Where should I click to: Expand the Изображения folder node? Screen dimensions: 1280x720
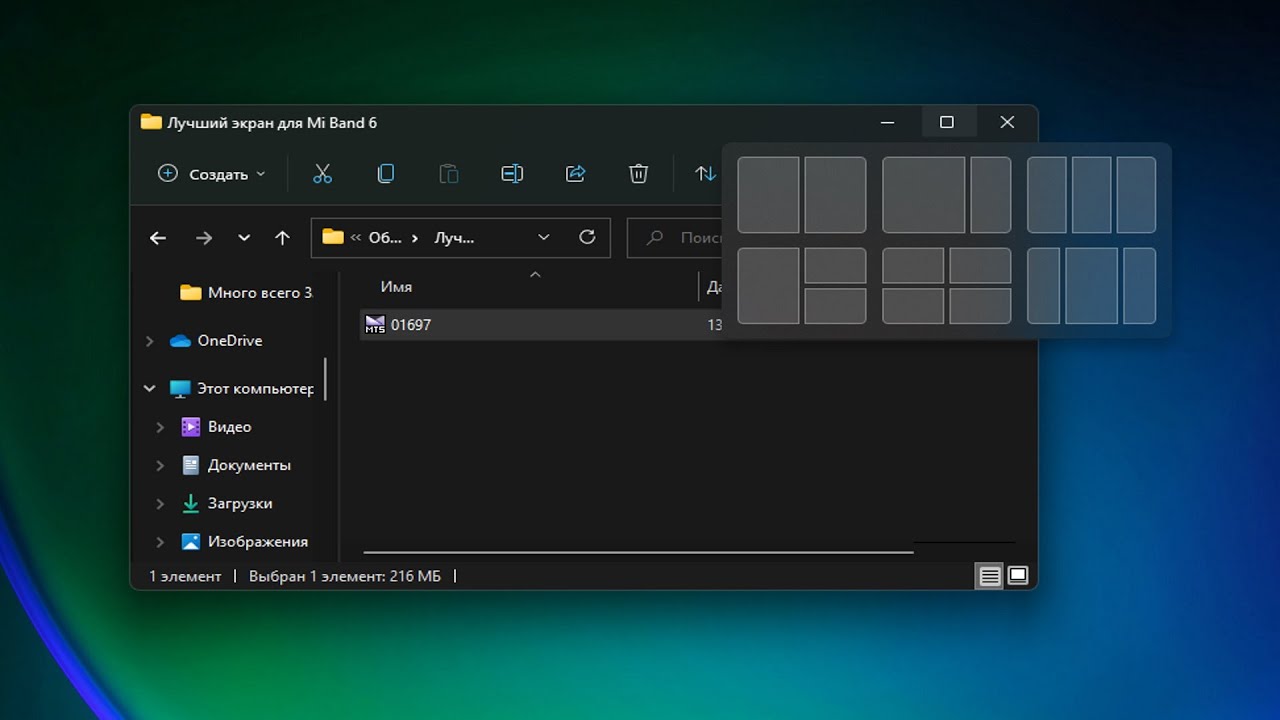[x=160, y=542]
